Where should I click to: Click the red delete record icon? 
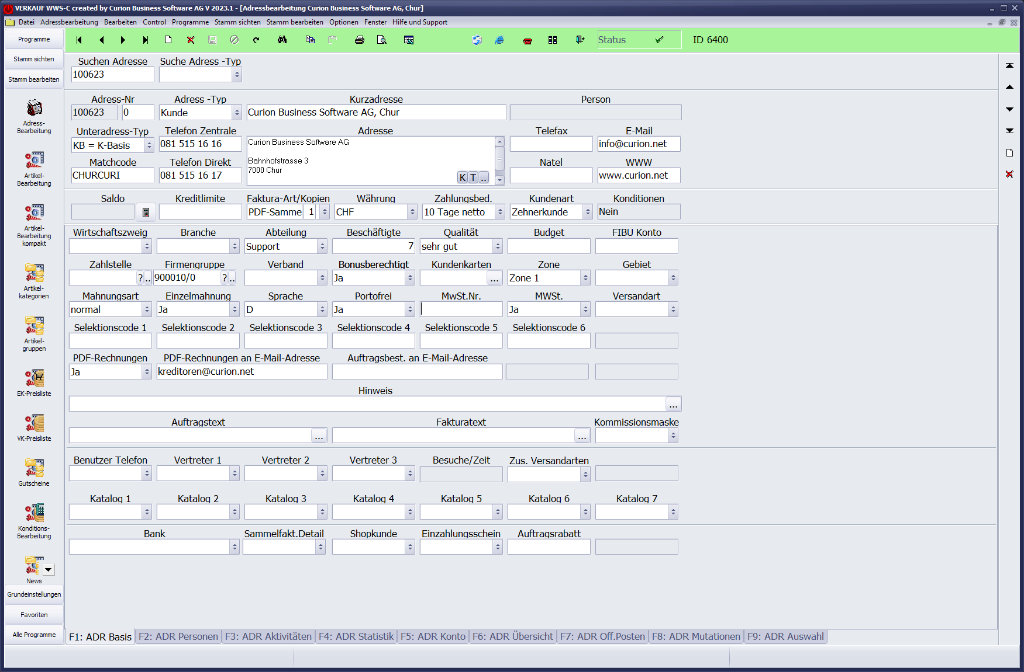click(190, 40)
